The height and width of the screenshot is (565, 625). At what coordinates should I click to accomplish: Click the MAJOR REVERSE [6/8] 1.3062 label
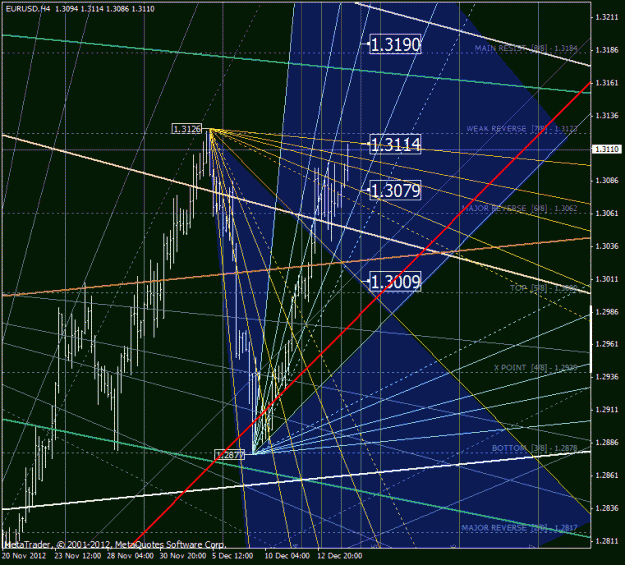coord(519,208)
